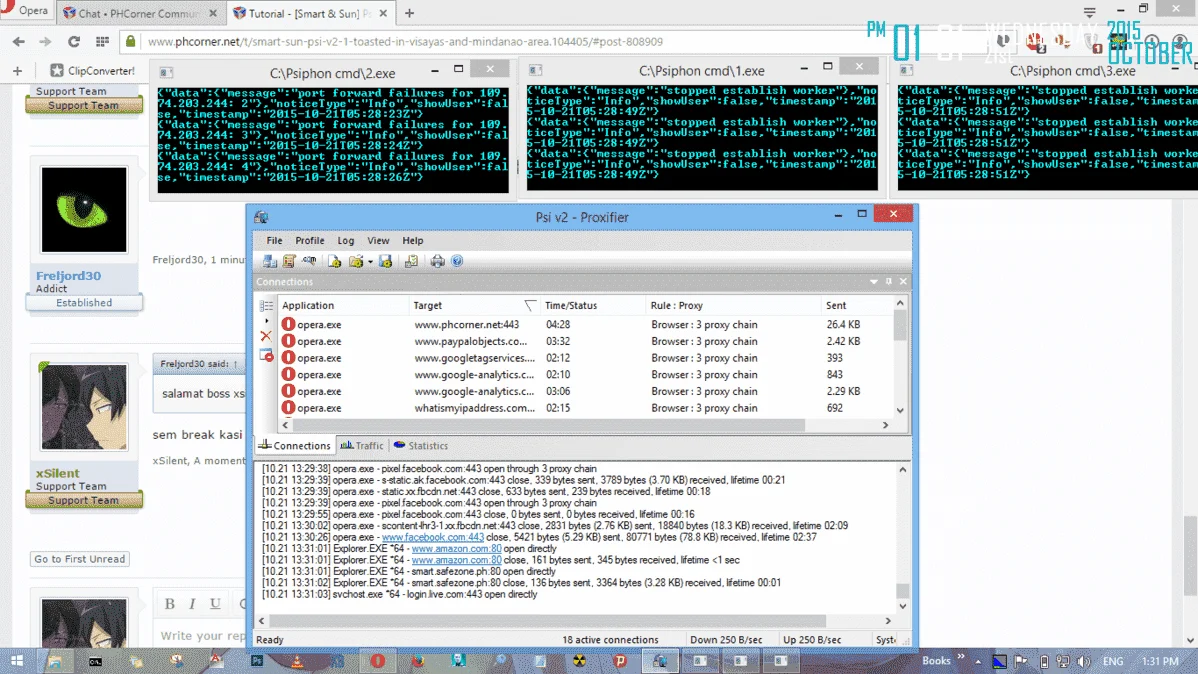Screen dimensions: 1198x674
Task: Click the connections list horizontal scrollbar
Action: [548, 425]
